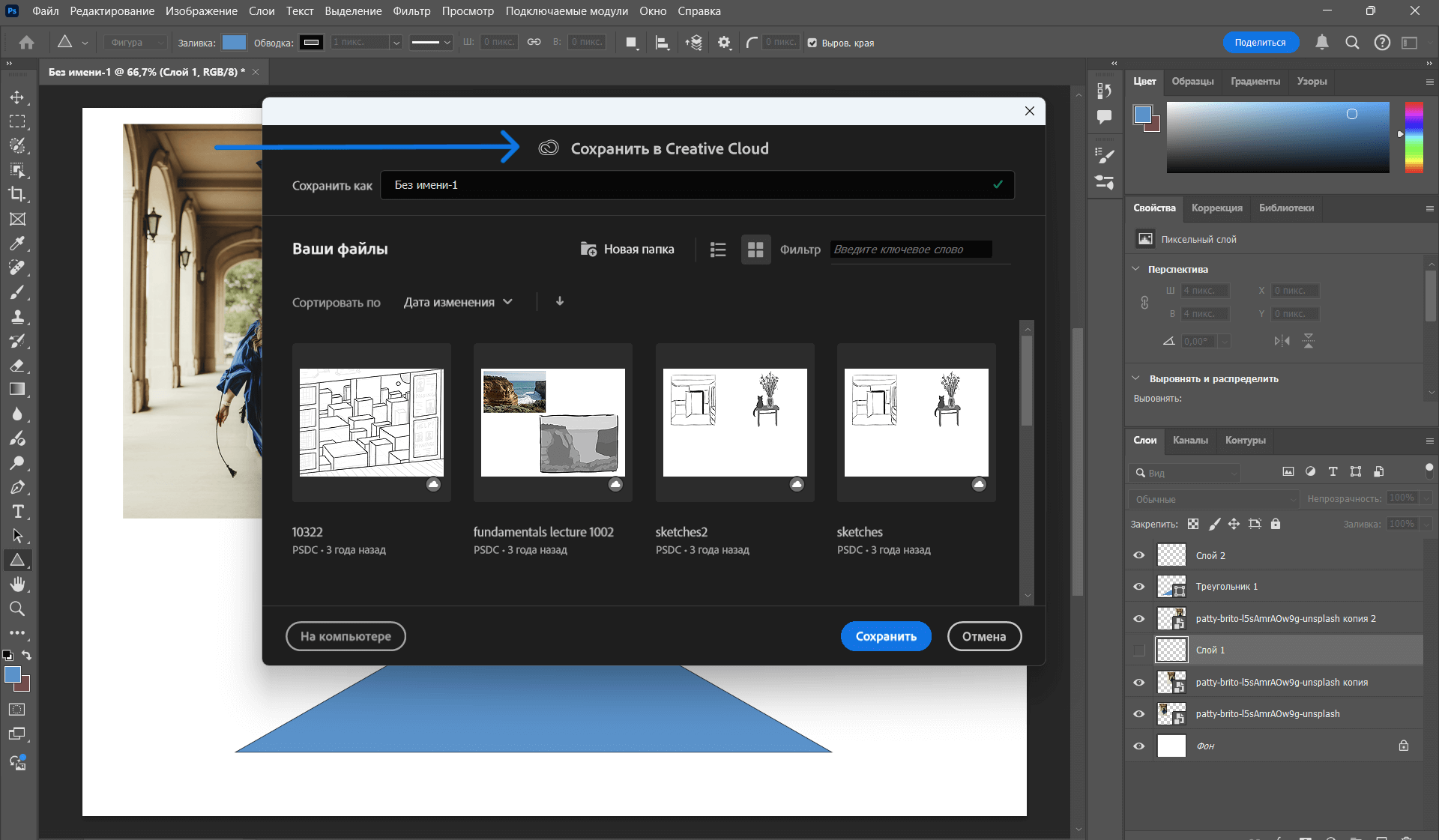1439x840 pixels.
Task: Open layer filter Вид dropdown
Action: [x=1184, y=473]
